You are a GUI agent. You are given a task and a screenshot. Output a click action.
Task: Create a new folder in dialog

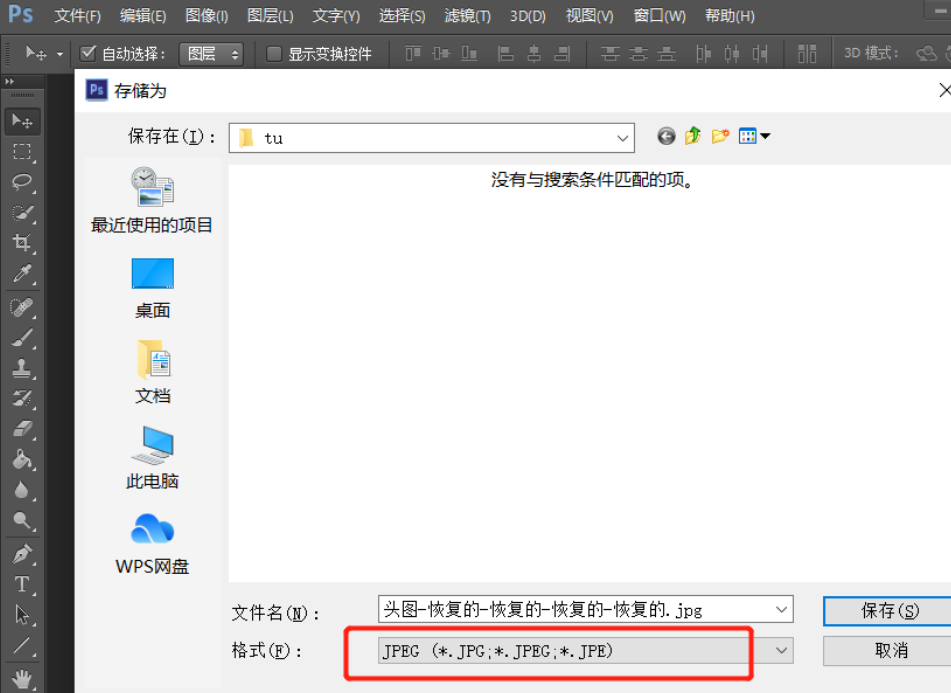coord(720,136)
